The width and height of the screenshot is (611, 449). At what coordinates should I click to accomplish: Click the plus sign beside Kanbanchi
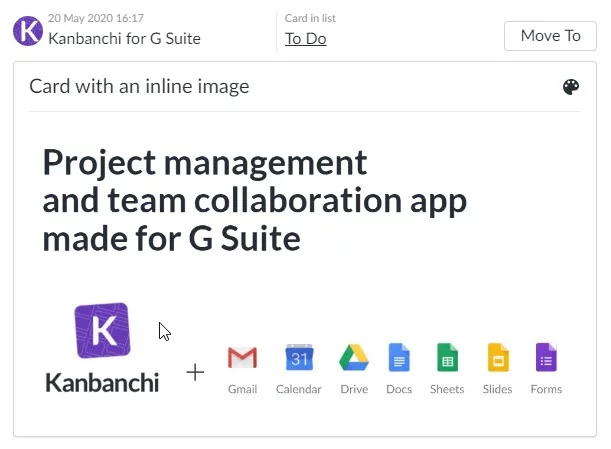(195, 373)
